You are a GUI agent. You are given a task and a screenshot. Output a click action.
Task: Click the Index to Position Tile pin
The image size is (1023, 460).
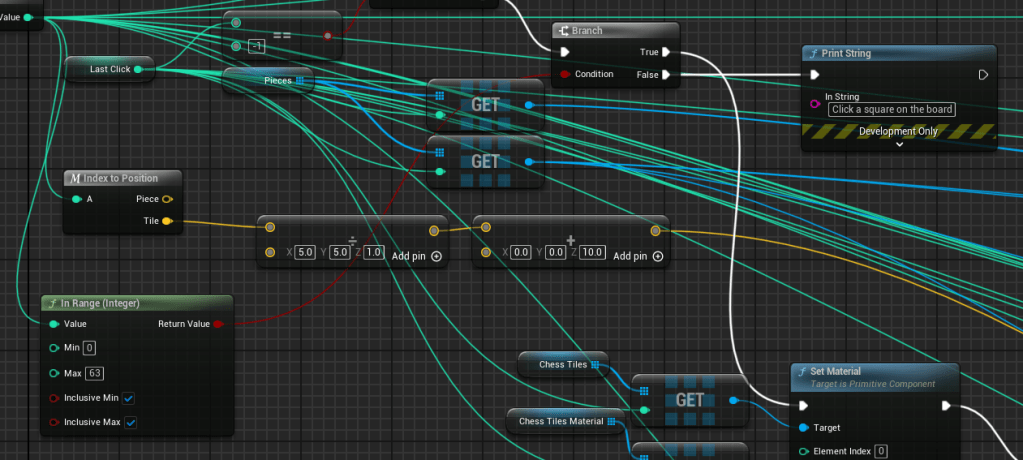(166, 221)
